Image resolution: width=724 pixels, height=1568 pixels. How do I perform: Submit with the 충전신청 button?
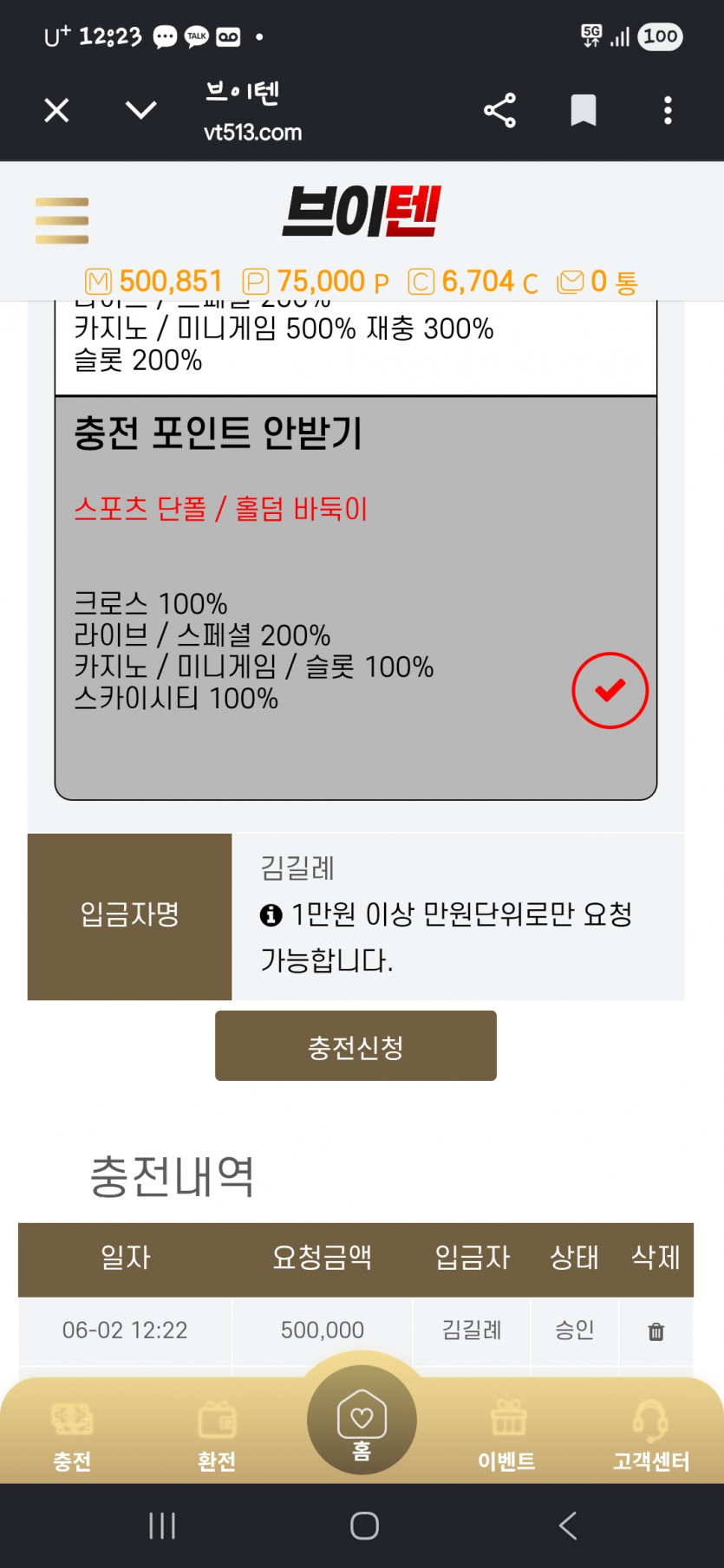[355, 1046]
